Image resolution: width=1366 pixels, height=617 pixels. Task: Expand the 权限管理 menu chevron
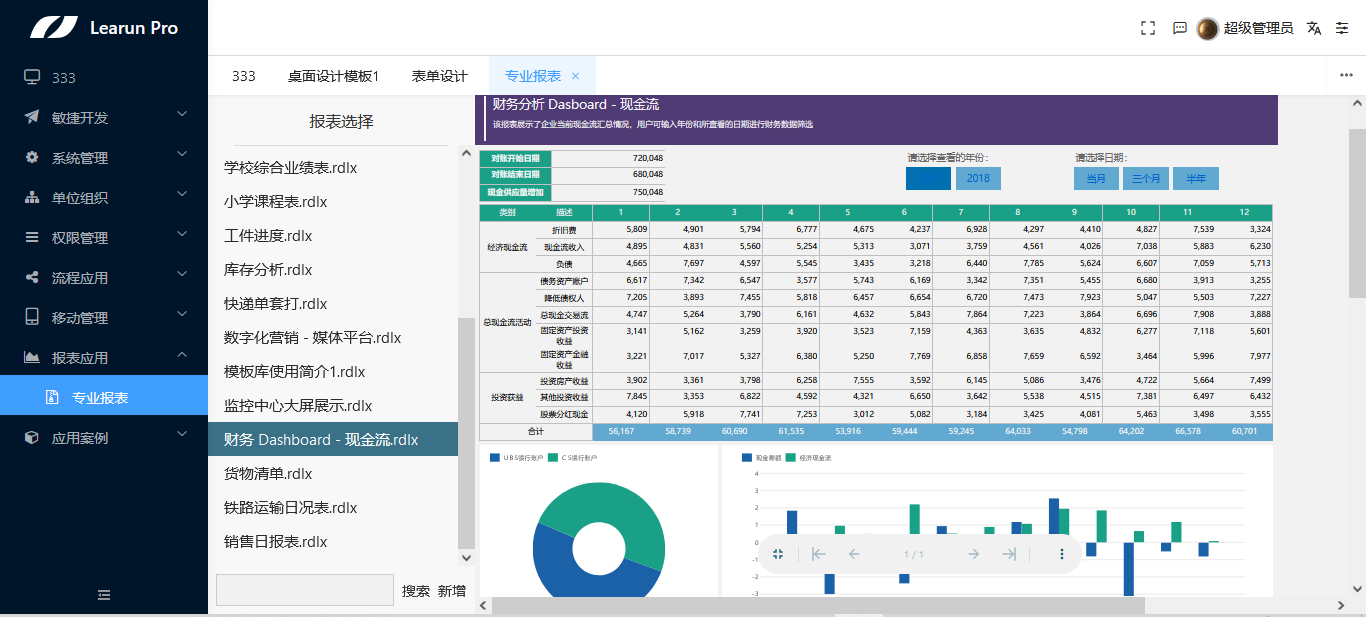click(x=182, y=234)
